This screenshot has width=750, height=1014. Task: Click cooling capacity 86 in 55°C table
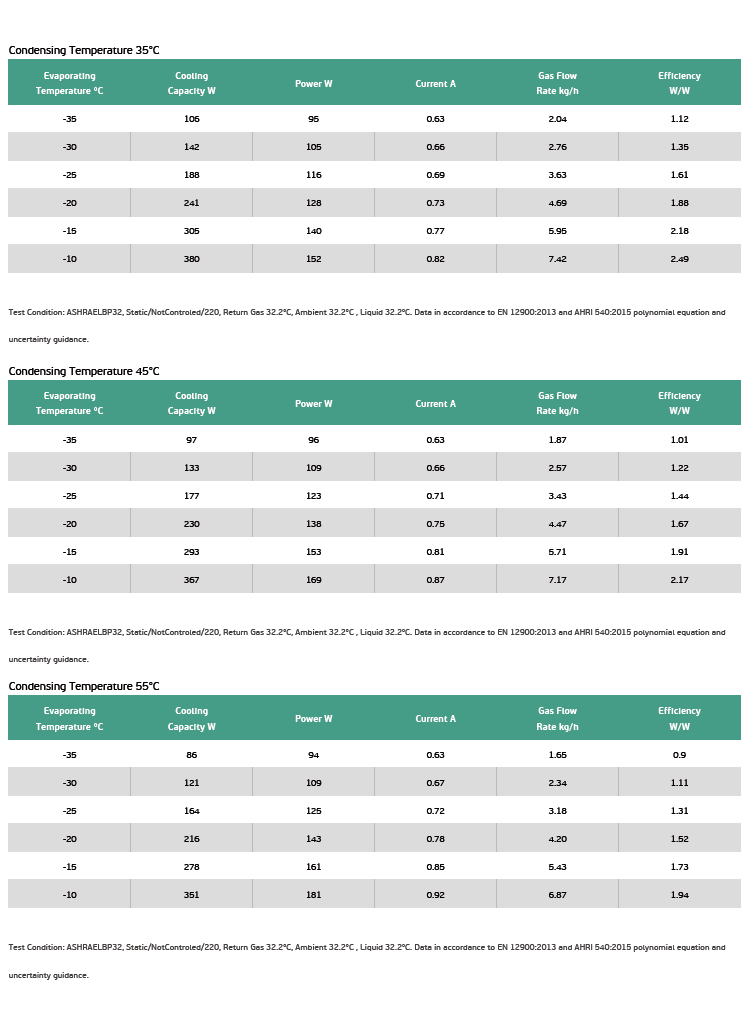(191, 755)
